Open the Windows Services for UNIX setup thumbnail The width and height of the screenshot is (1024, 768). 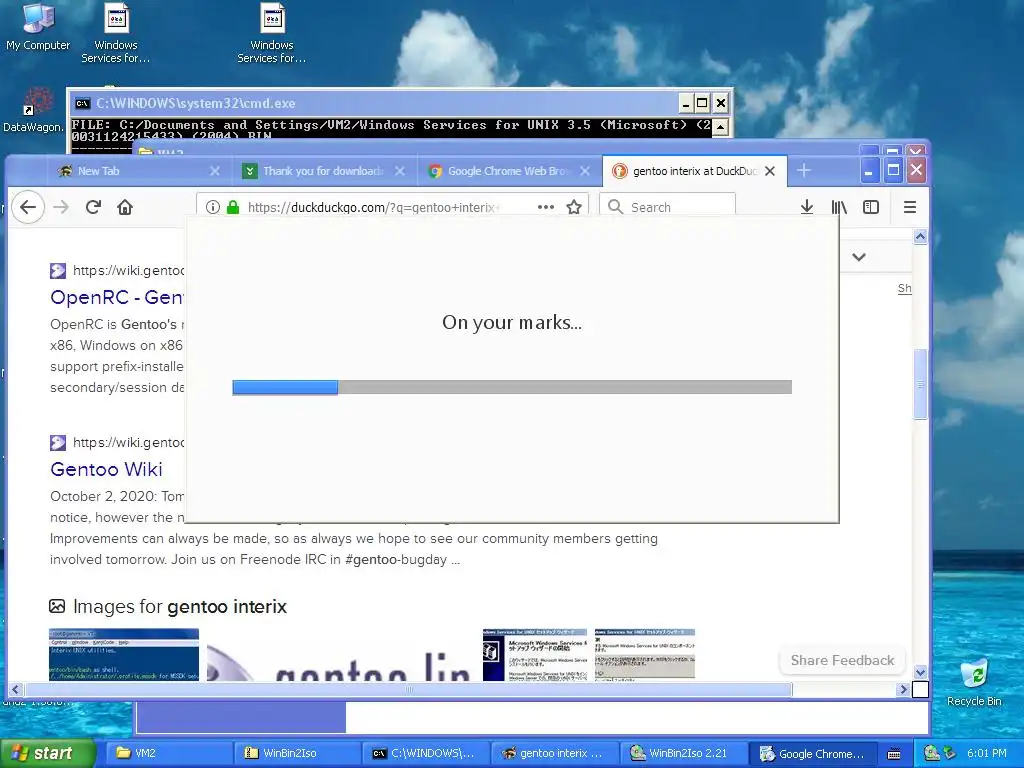point(535,654)
